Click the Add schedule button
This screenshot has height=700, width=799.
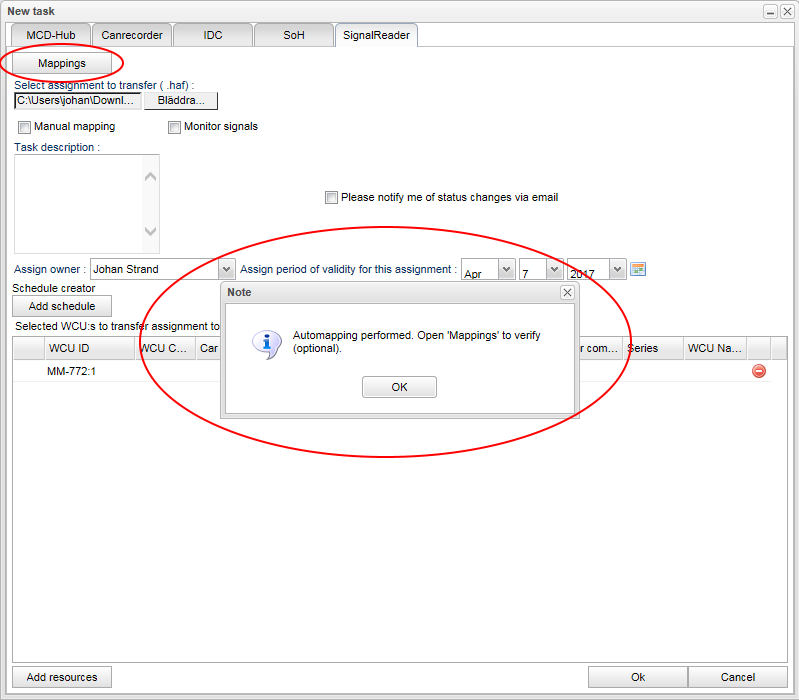62,306
